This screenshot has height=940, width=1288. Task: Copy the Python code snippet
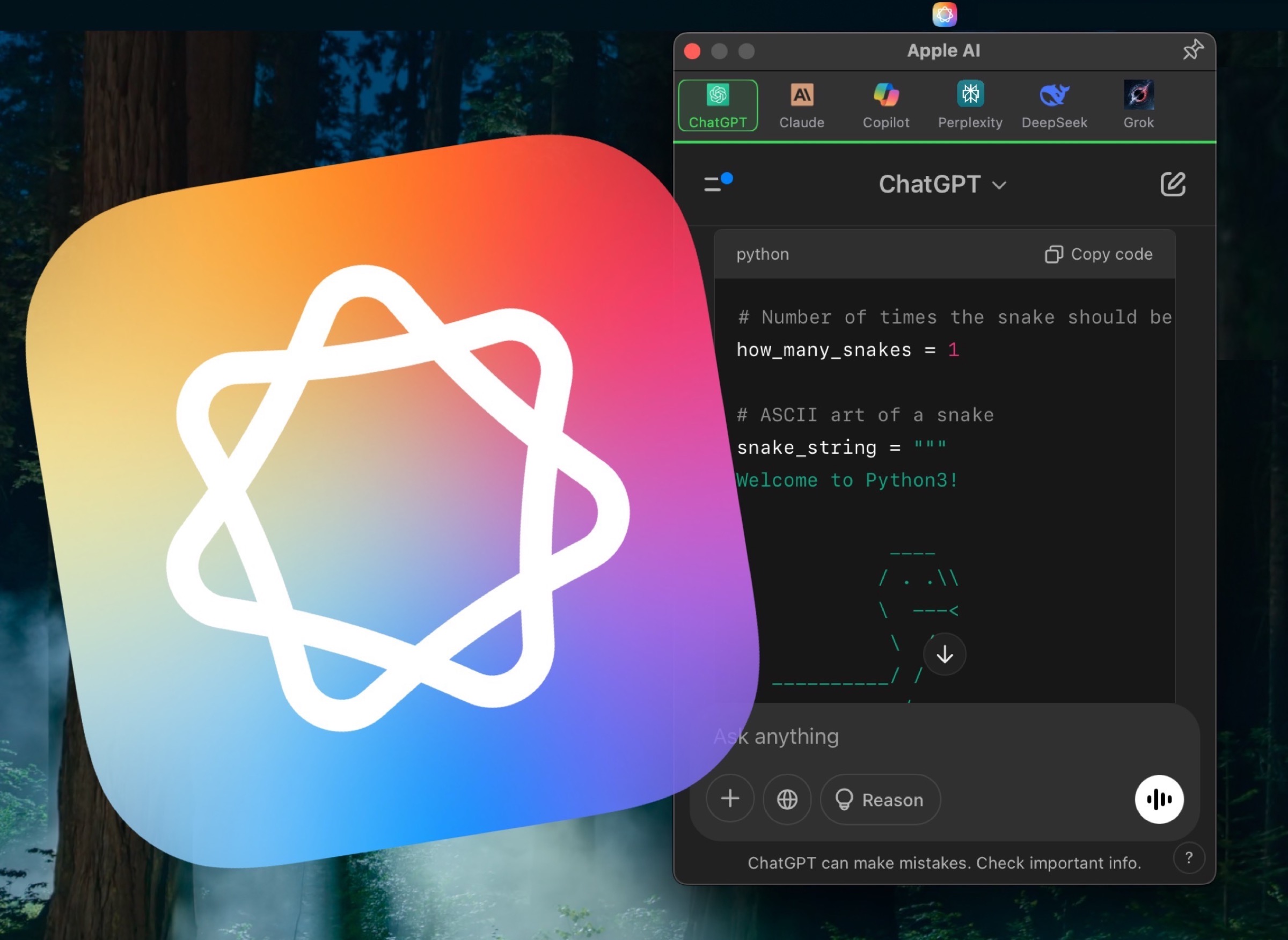1099,254
